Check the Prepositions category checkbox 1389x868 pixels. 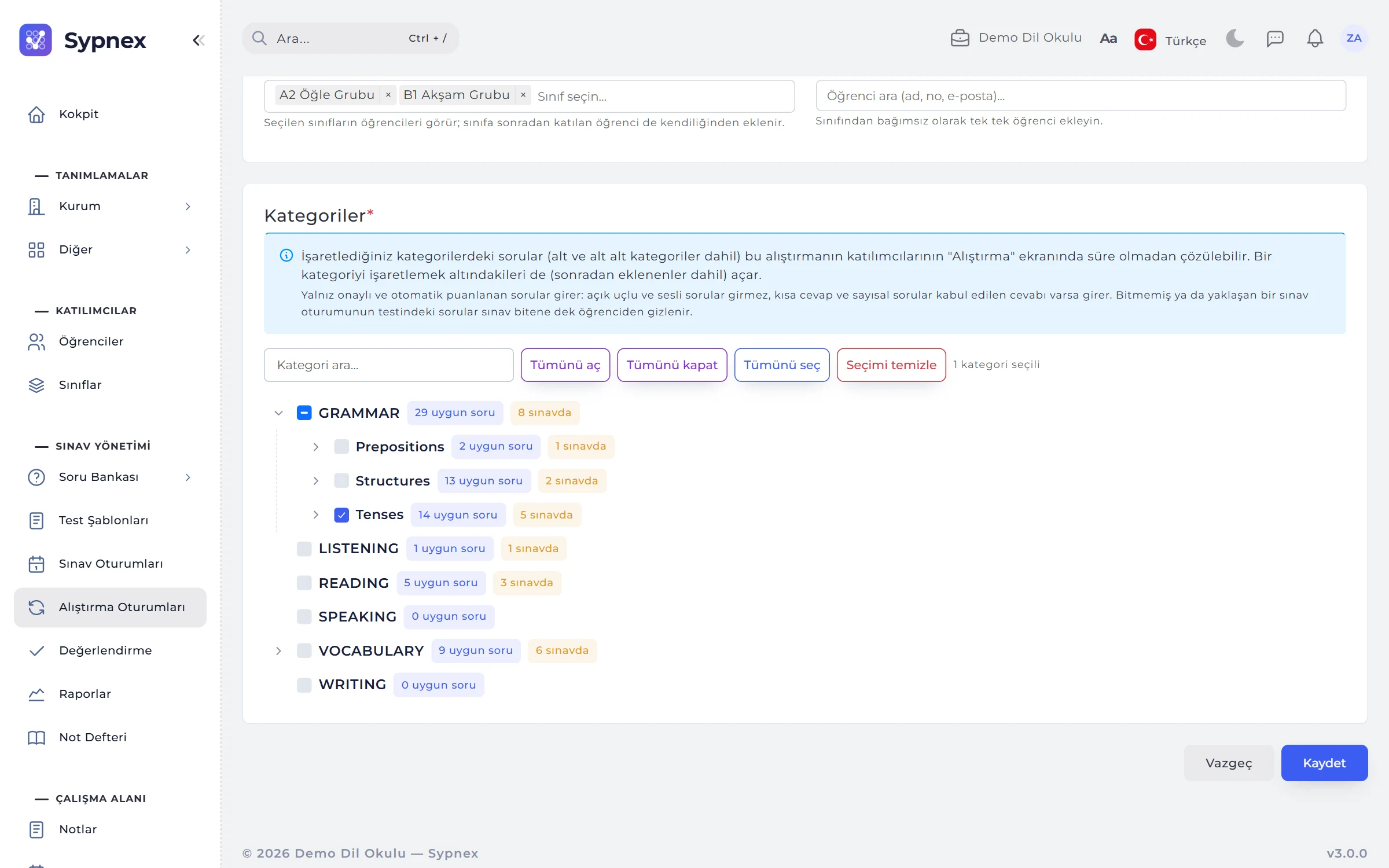[x=341, y=446]
